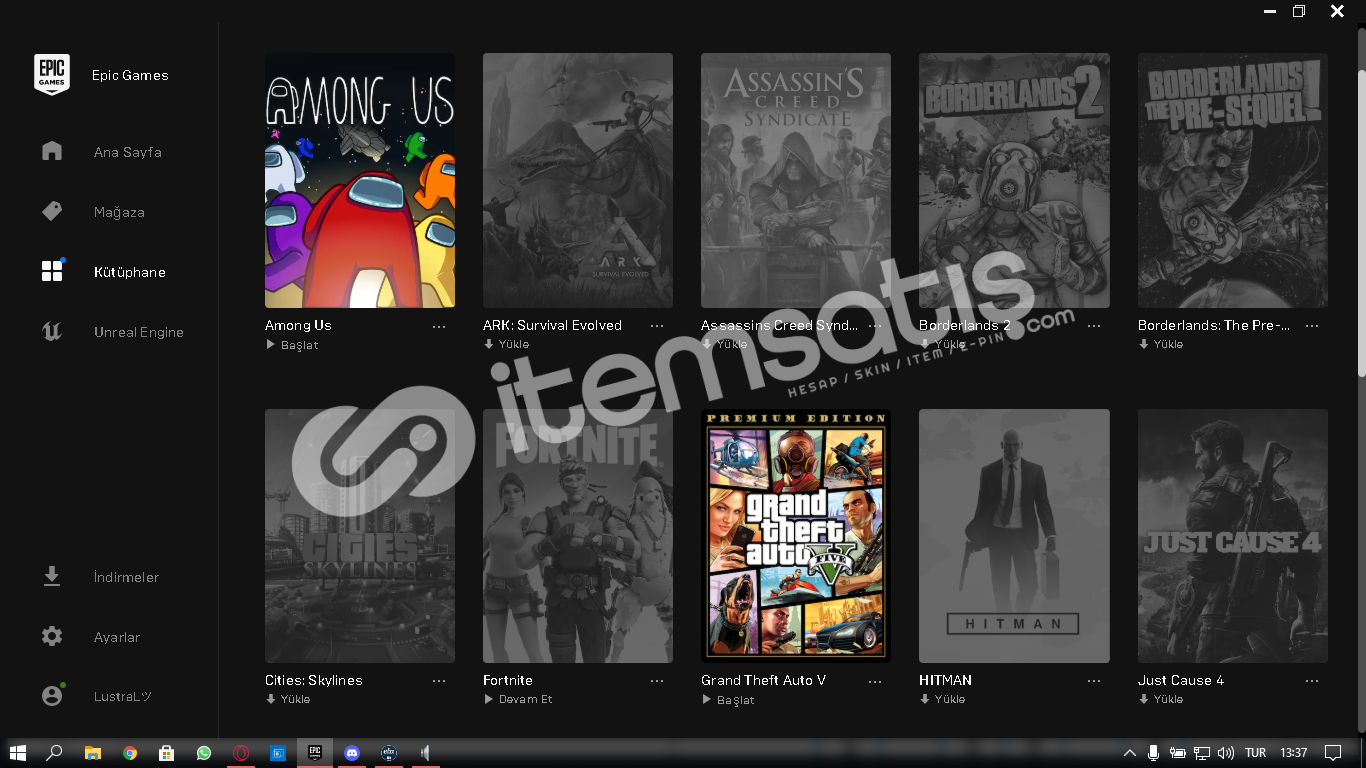Screen dimensions: 1366x768
Task: Install ARK: Survival Evolved with Yükle
Action: (506, 344)
